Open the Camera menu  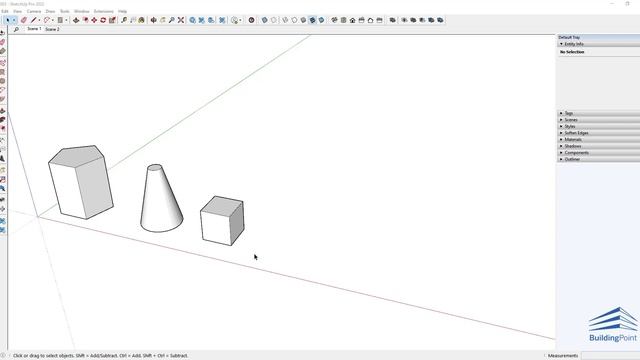[34, 11]
